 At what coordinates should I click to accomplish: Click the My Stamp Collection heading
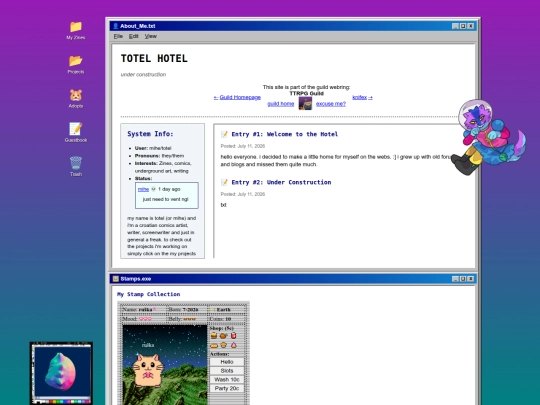click(148, 294)
